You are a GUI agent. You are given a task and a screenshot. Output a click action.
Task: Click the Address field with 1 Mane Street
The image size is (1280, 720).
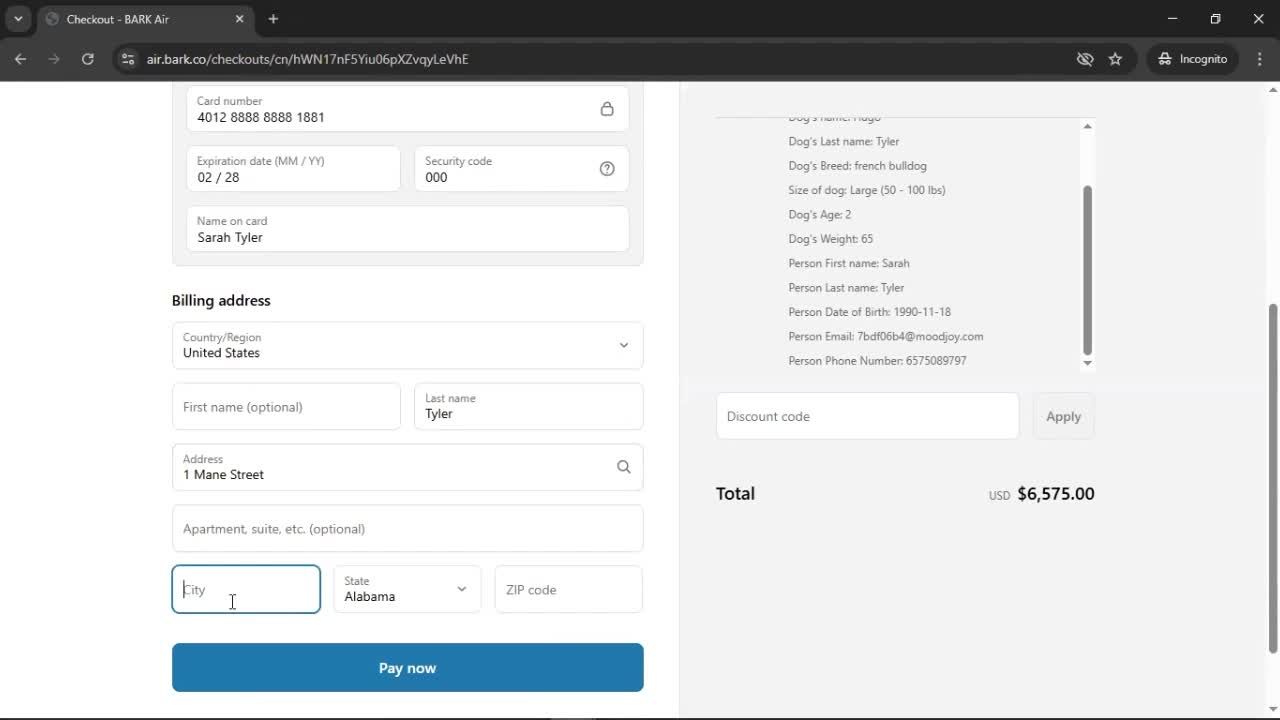(x=408, y=467)
